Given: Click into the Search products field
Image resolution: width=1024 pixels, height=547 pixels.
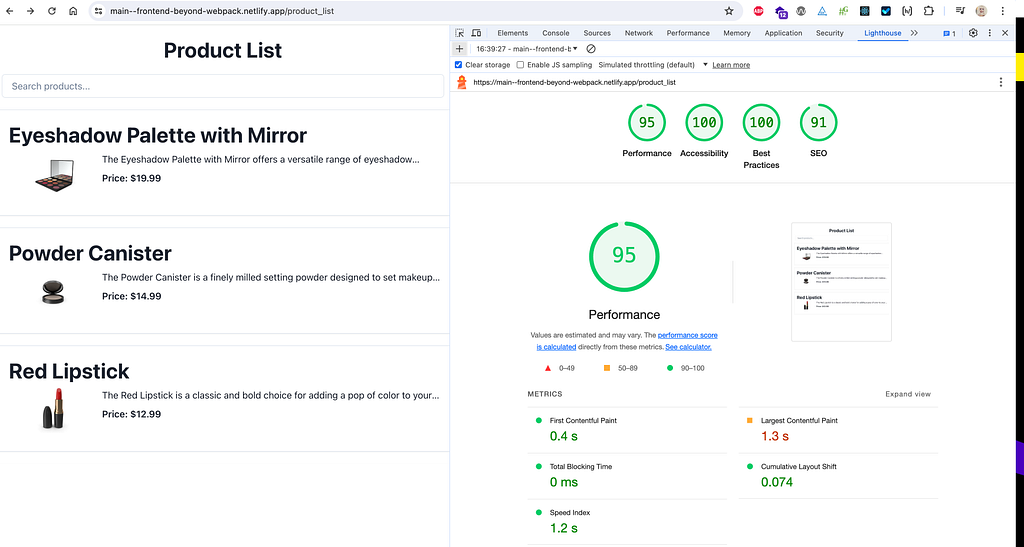Looking at the screenshot, I should [x=223, y=86].
